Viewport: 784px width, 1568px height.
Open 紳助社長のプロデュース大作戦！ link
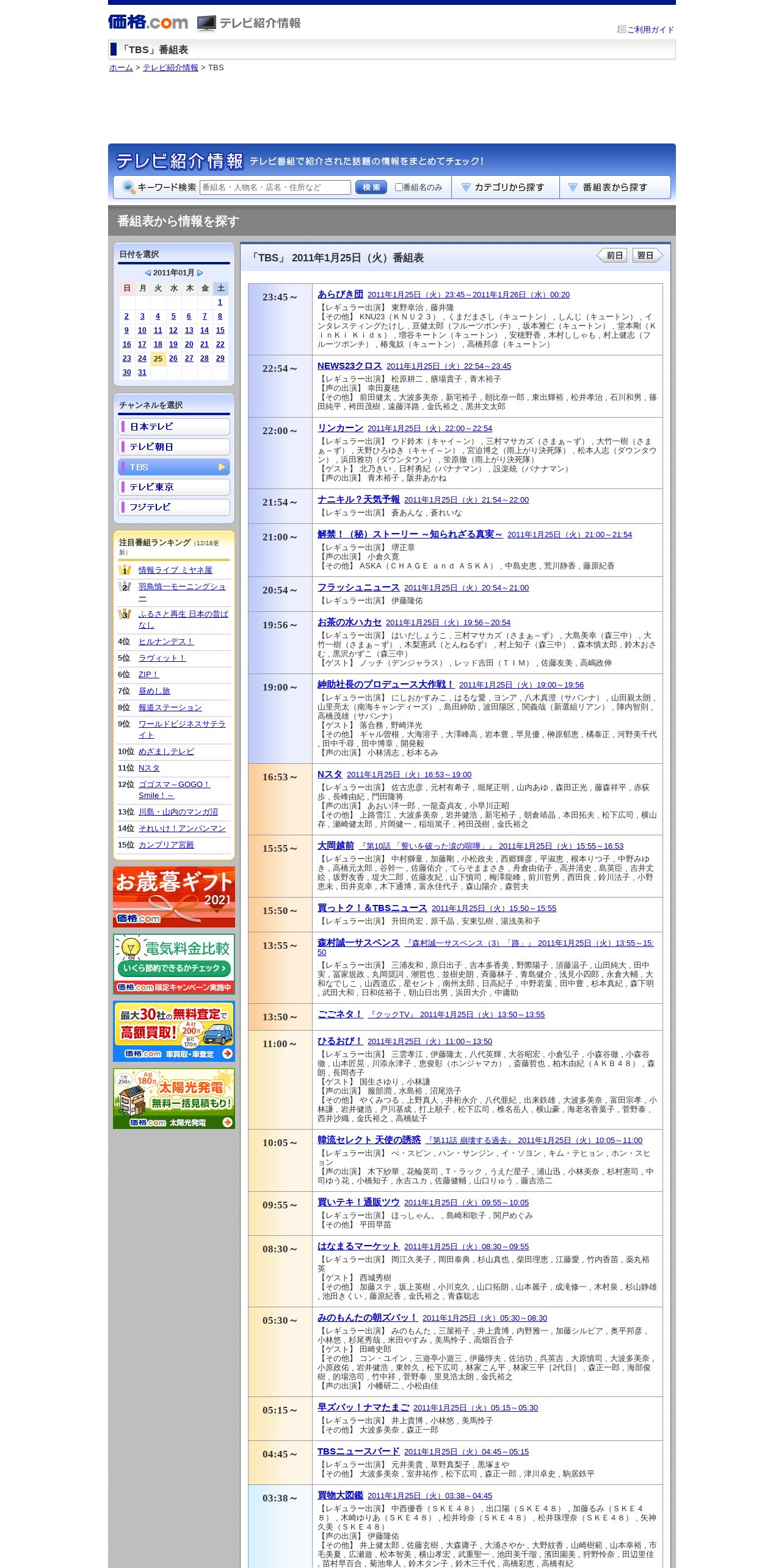(386, 684)
